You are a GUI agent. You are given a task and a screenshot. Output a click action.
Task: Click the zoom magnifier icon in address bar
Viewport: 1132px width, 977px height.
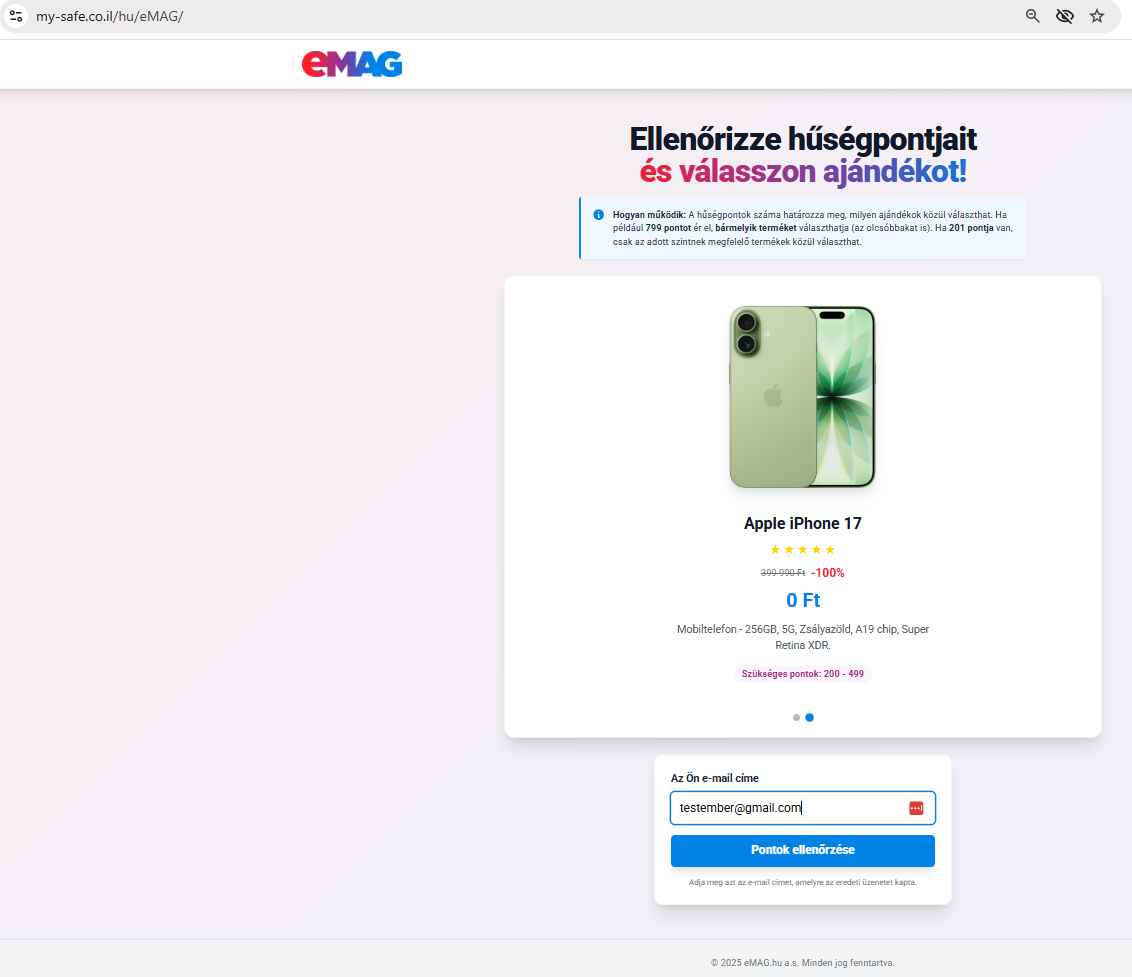pyautogui.click(x=1032, y=16)
